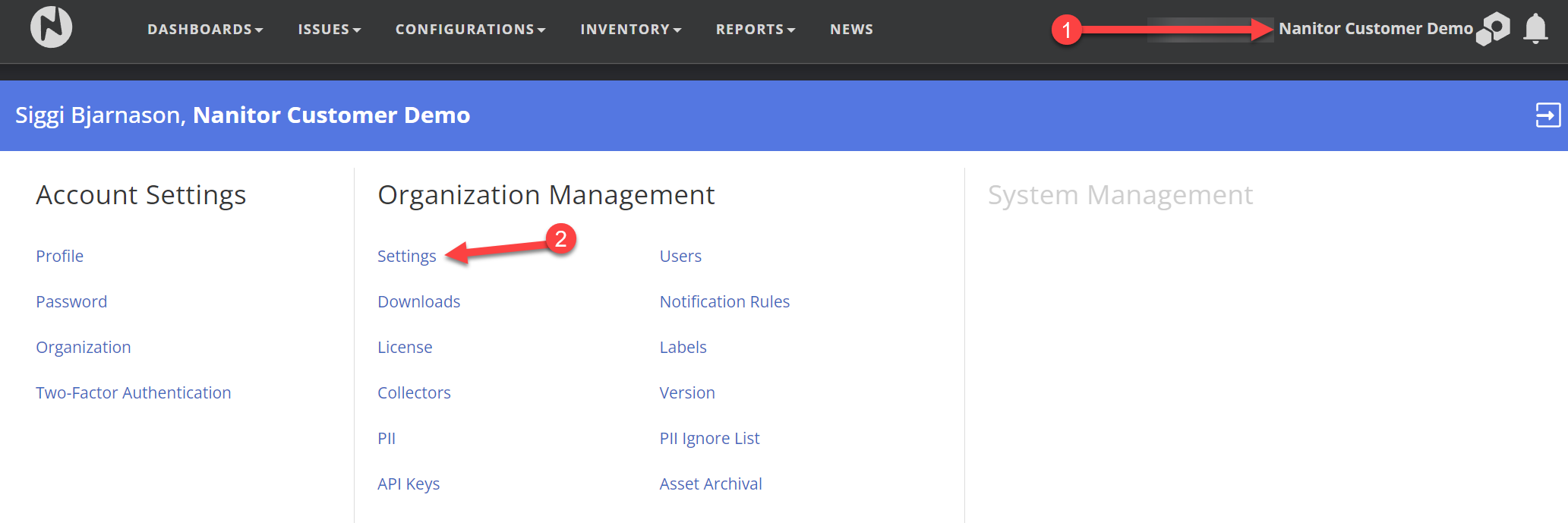Open the Labels link
The width and height of the screenshot is (1568, 523).
coord(683,347)
